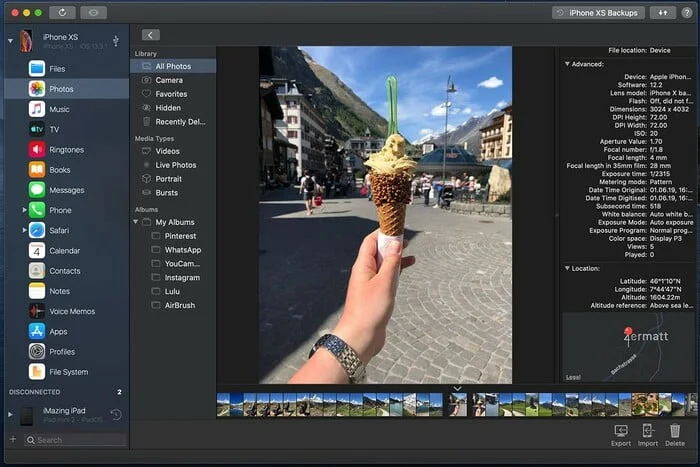Select All Photos library item
This screenshot has width=700, height=467.
point(173,66)
